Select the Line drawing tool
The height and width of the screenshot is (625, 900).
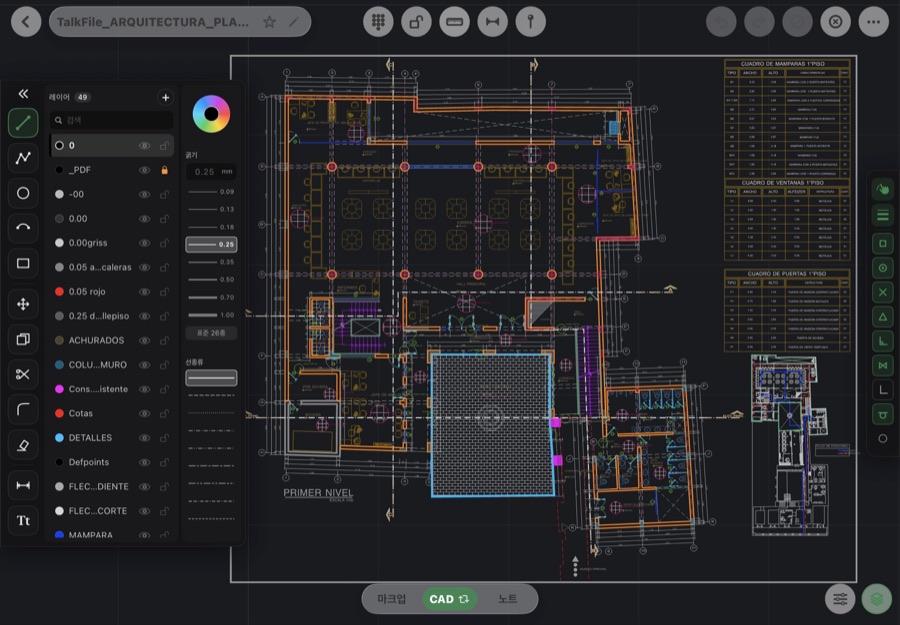(x=23, y=123)
